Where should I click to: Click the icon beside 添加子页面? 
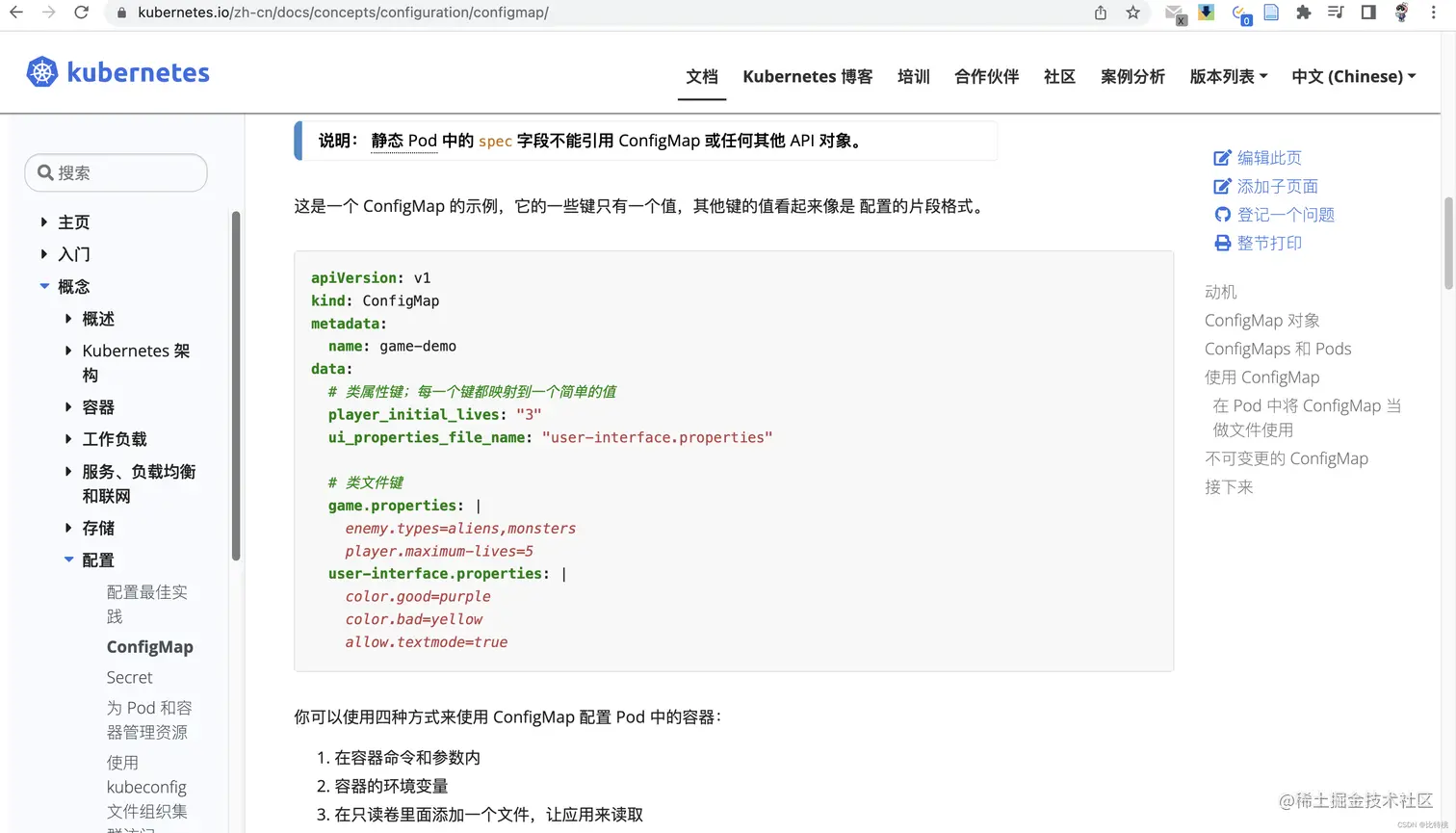coord(1222,187)
